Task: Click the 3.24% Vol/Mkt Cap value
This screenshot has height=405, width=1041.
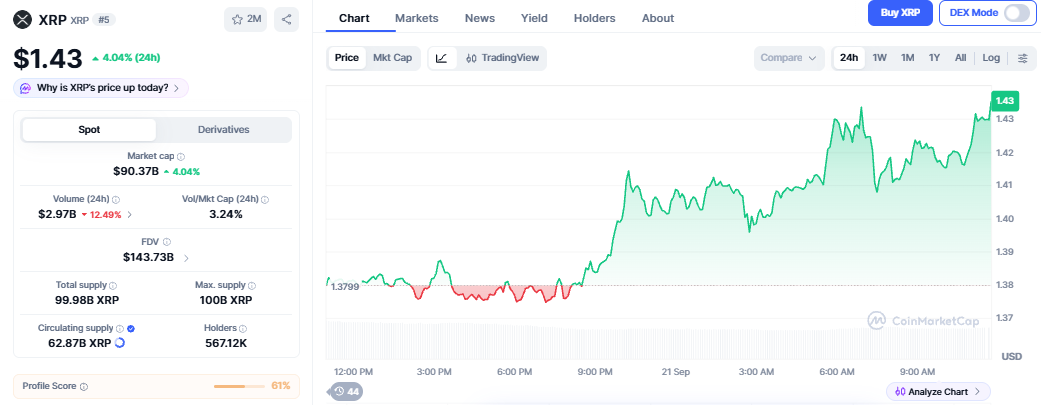Action: (226, 214)
